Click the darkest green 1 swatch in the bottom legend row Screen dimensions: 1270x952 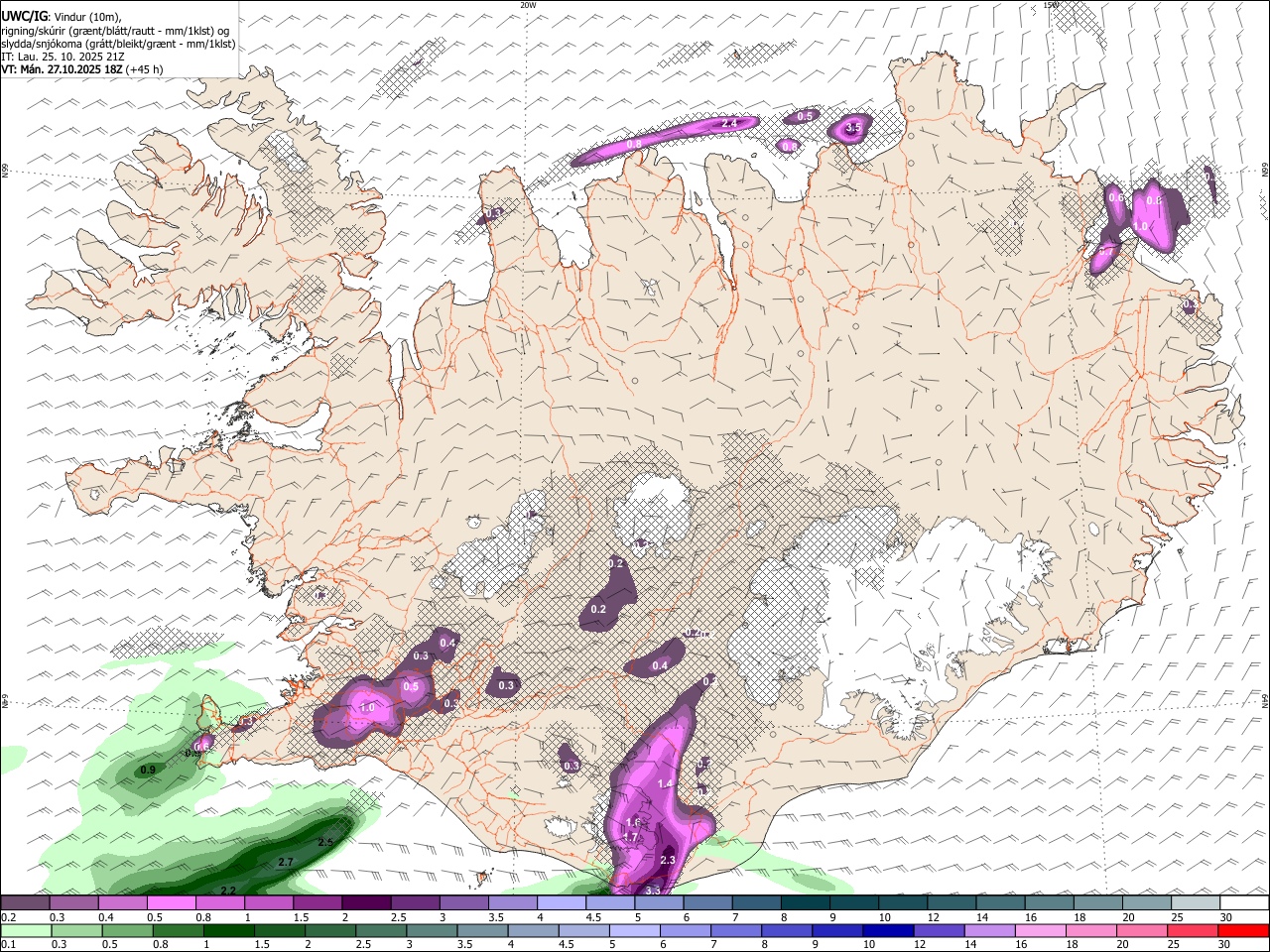point(229,931)
